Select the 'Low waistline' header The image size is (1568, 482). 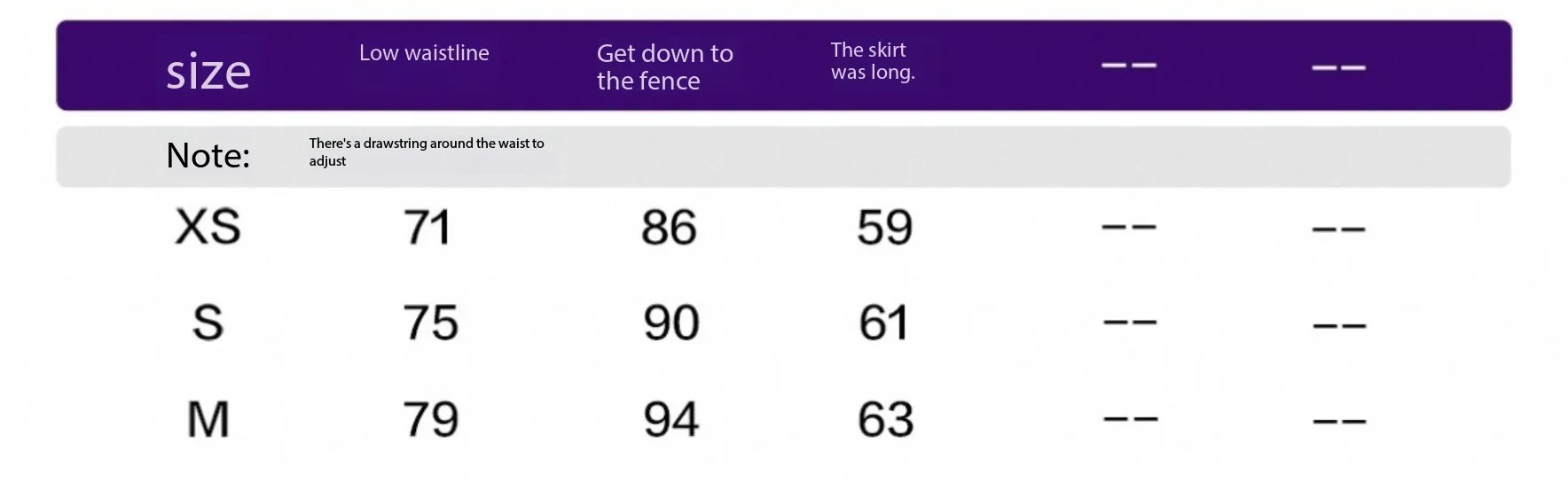(424, 53)
